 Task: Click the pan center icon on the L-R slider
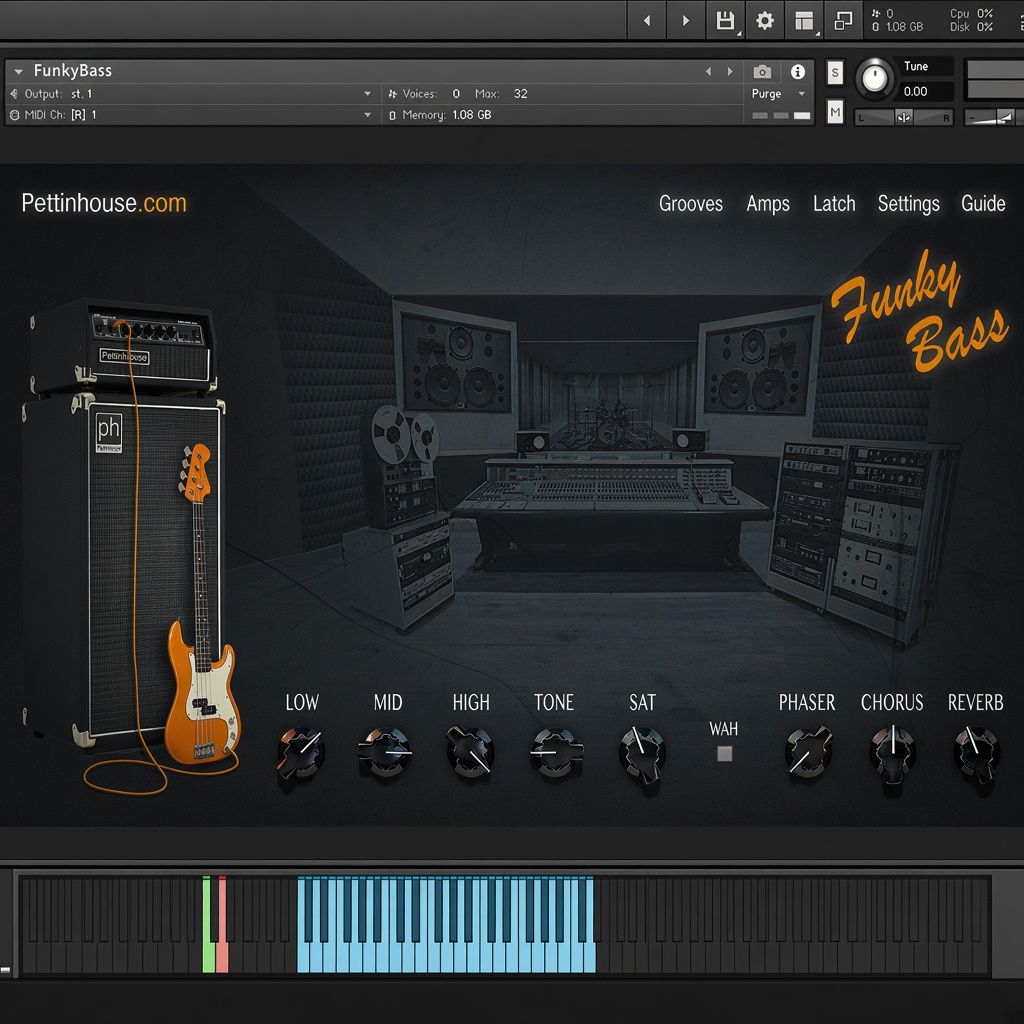pos(904,118)
